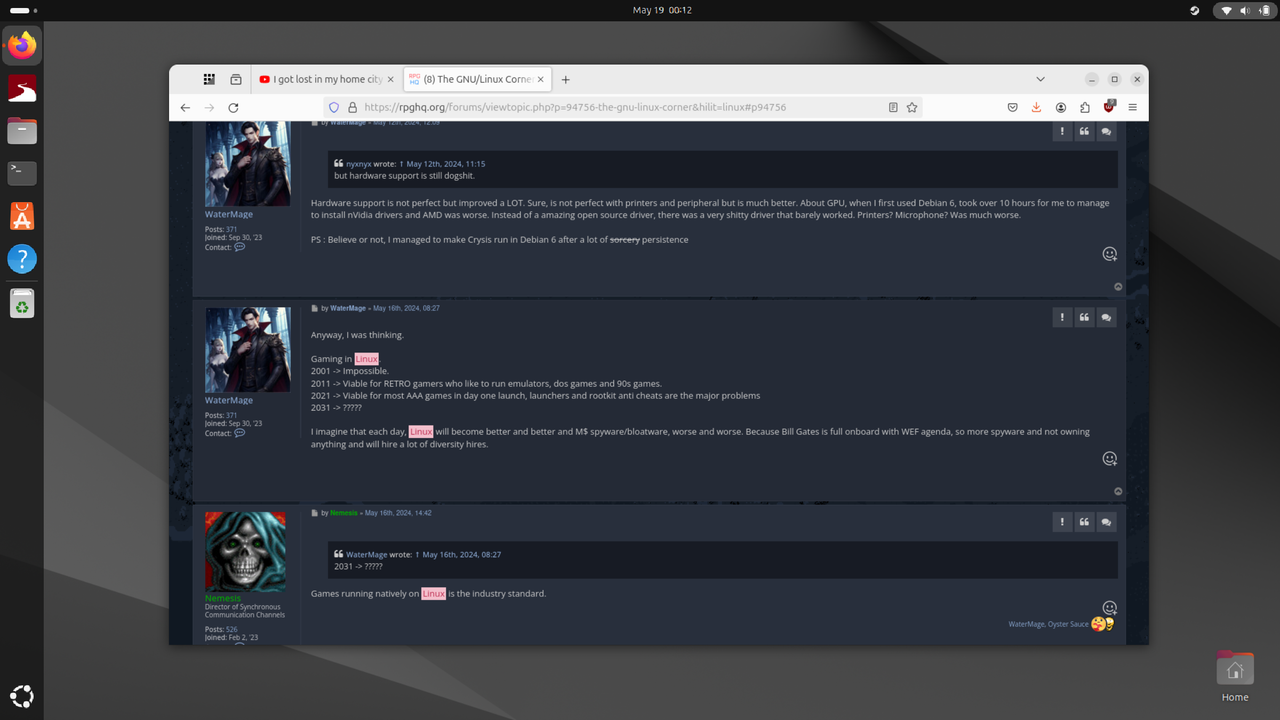Open the Files app in the dock
The image size is (1280, 720).
(x=22, y=131)
